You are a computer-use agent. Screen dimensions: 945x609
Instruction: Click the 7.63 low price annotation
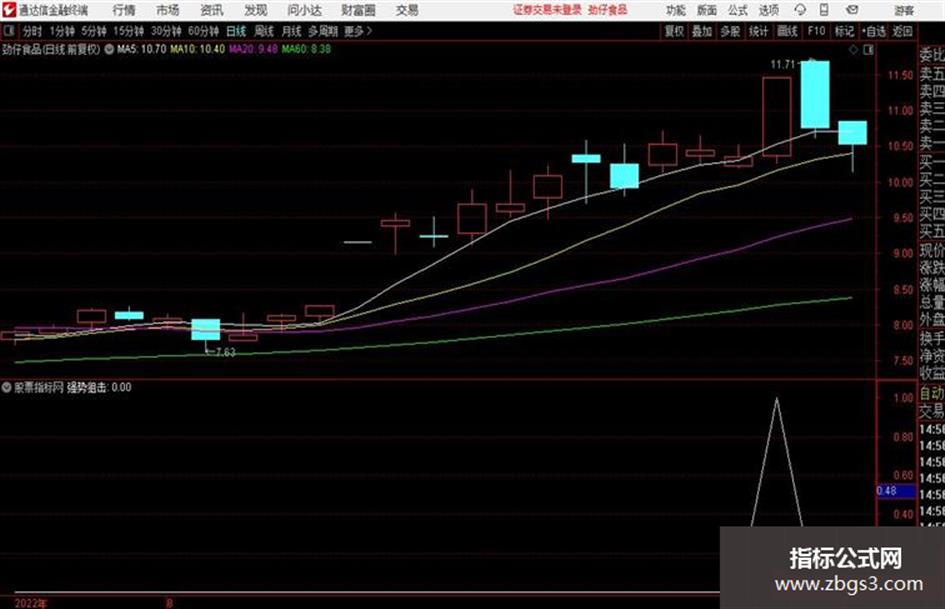pos(225,352)
